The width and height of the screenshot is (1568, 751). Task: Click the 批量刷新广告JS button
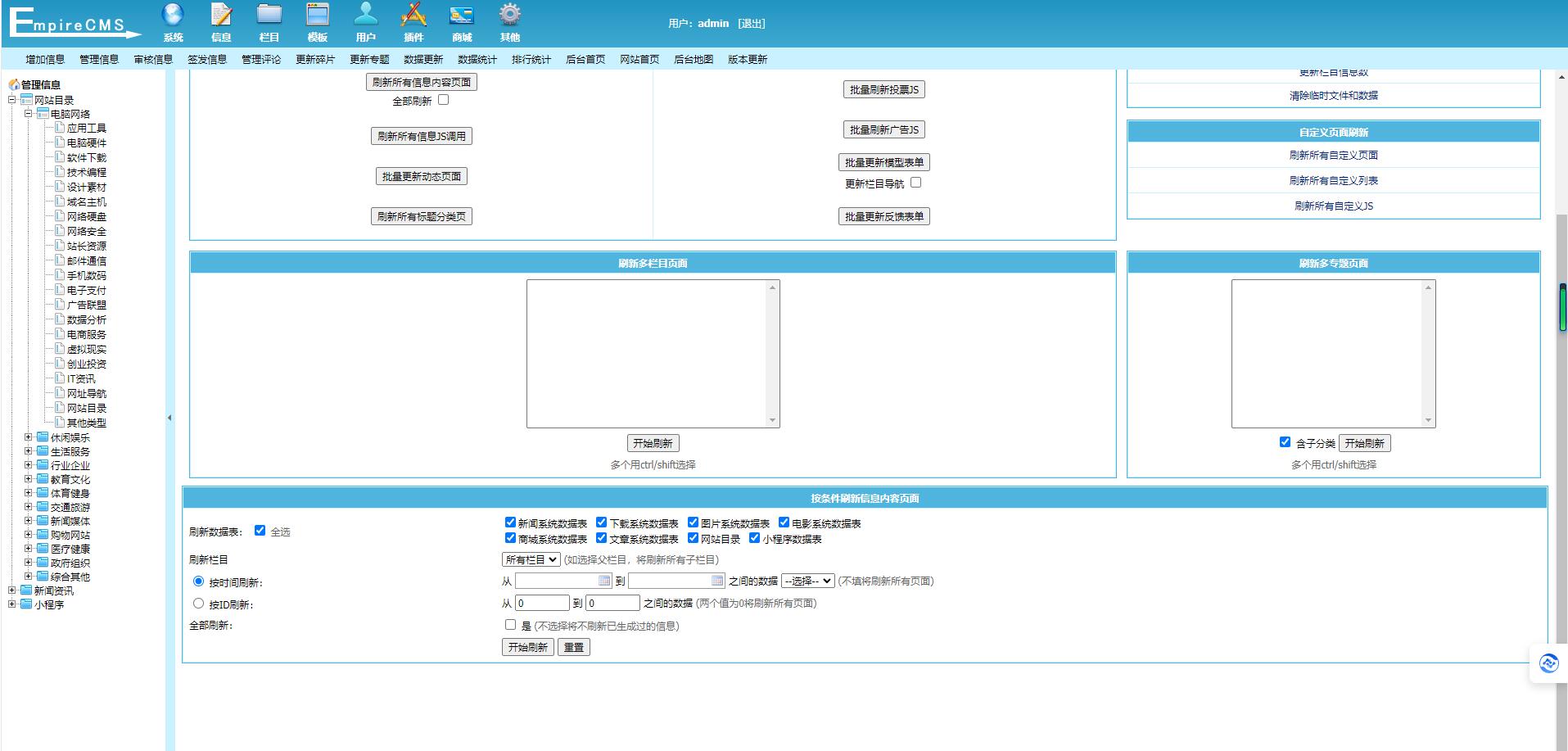point(885,129)
